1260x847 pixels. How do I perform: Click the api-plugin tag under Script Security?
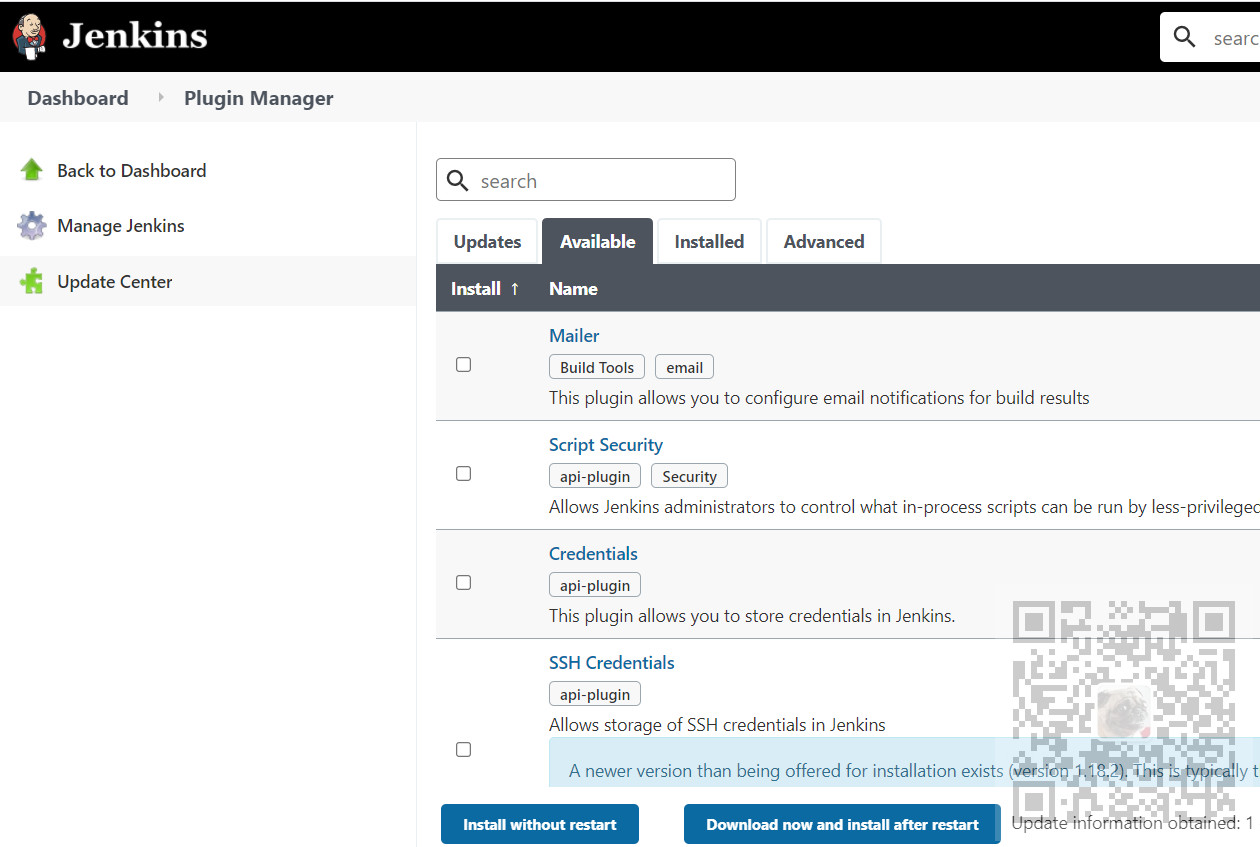(x=595, y=476)
